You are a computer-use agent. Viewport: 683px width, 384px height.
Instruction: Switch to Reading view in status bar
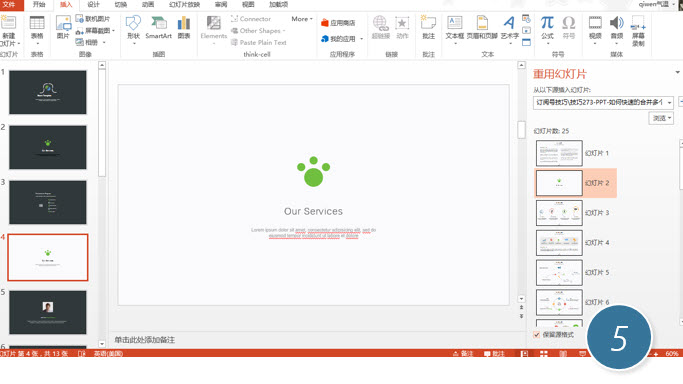(x=563, y=354)
